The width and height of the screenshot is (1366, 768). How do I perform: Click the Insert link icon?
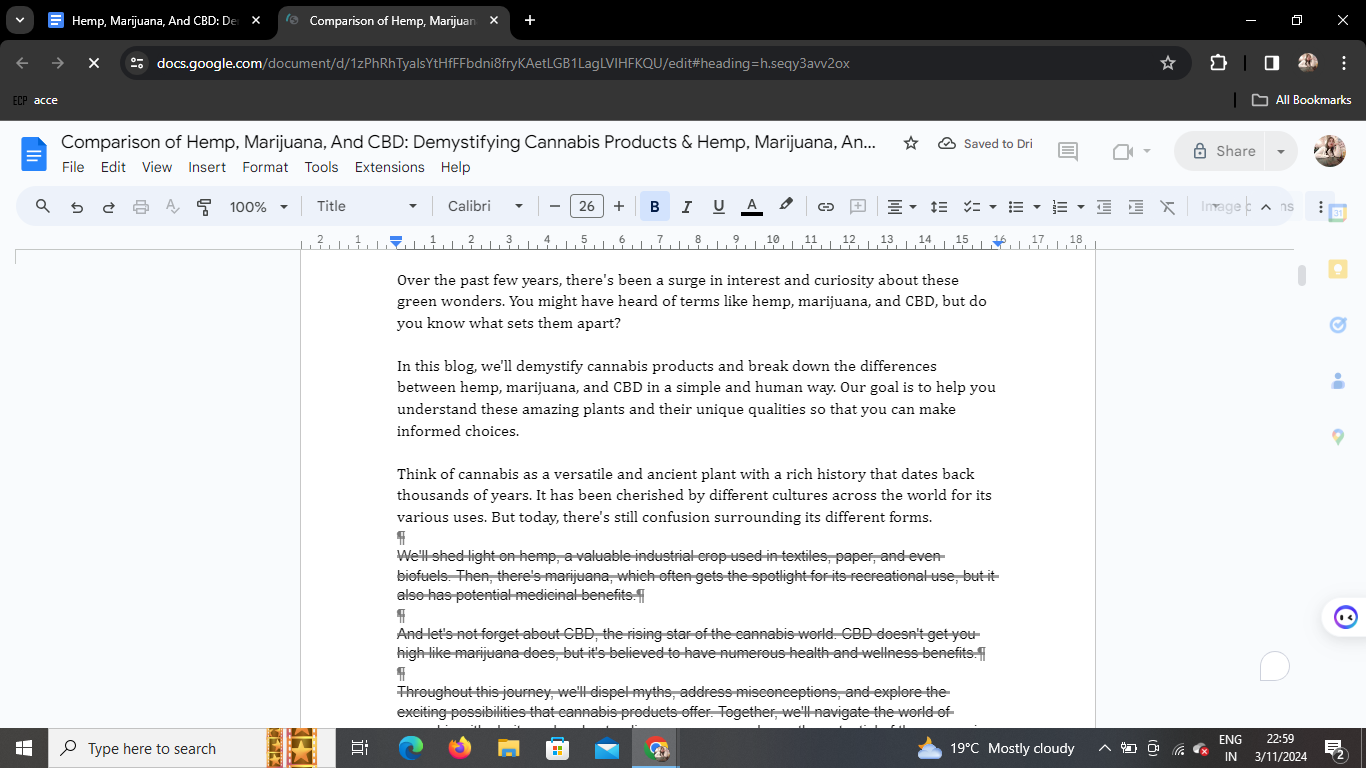(826, 207)
